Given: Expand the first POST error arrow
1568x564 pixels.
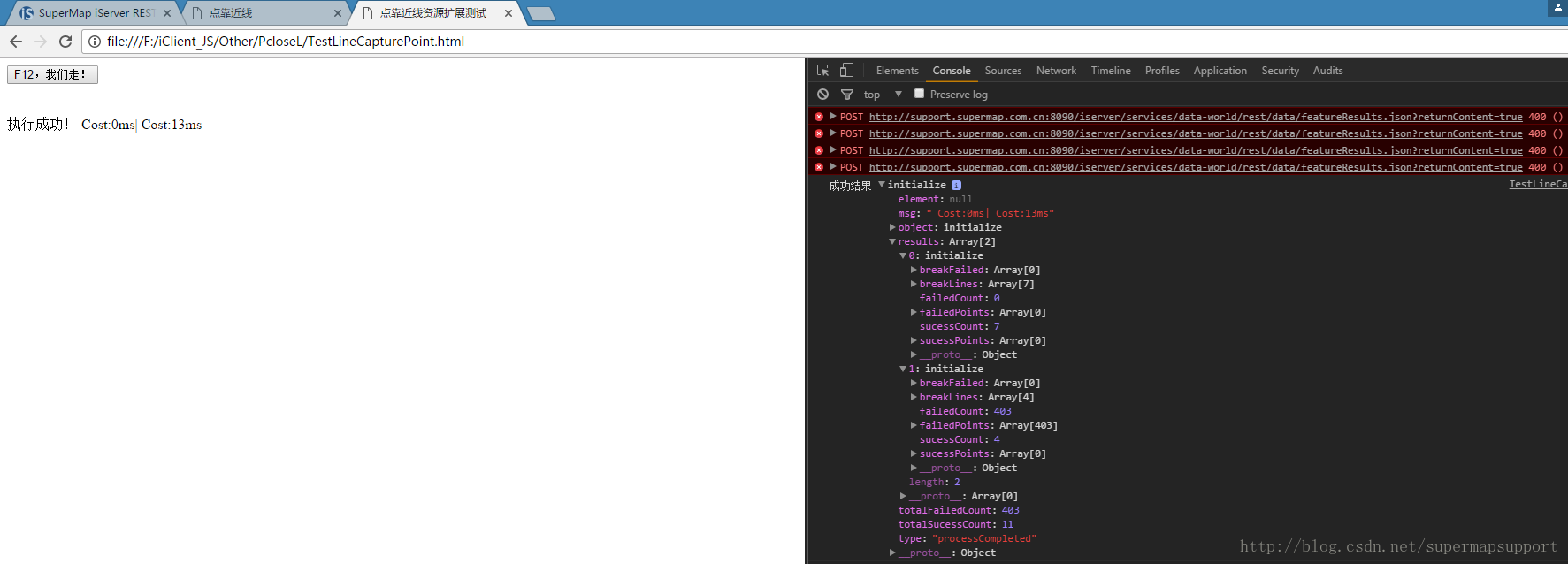Looking at the screenshot, I should 833,116.
